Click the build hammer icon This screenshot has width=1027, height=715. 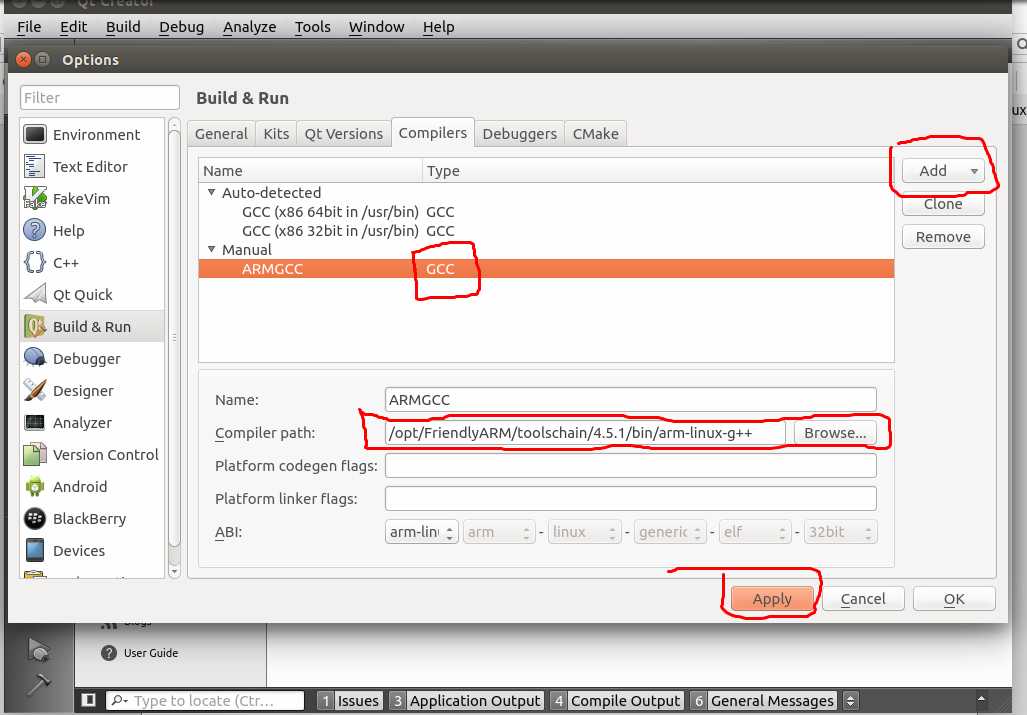(x=38, y=683)
